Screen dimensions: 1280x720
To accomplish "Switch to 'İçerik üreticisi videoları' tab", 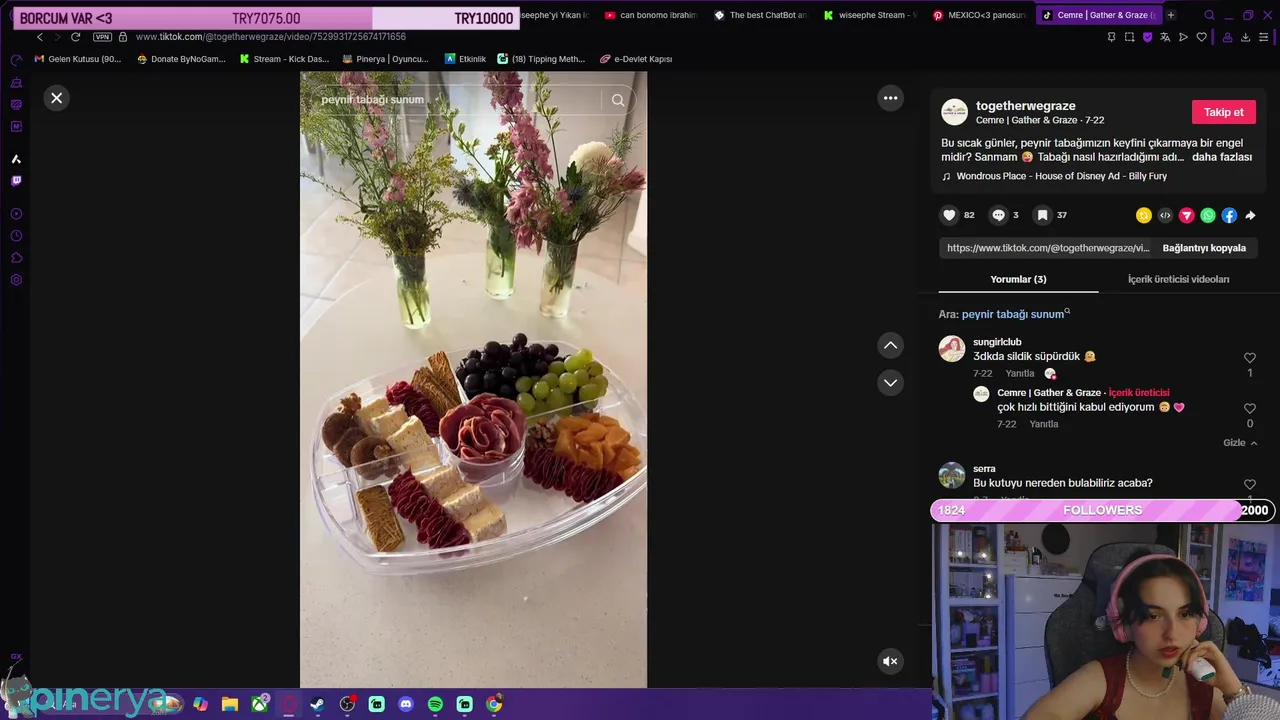I will 1178,279.
